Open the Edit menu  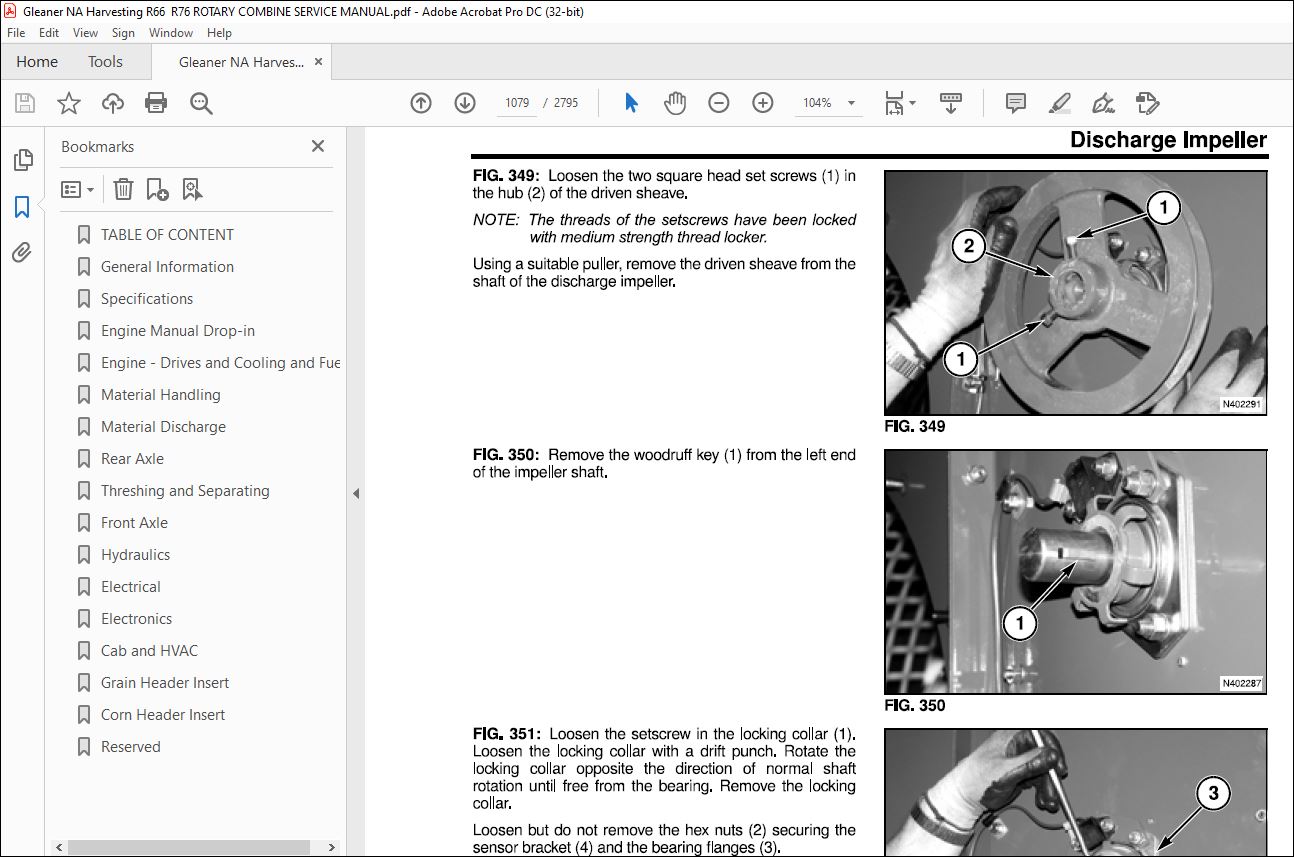click(x=49, y=33)
